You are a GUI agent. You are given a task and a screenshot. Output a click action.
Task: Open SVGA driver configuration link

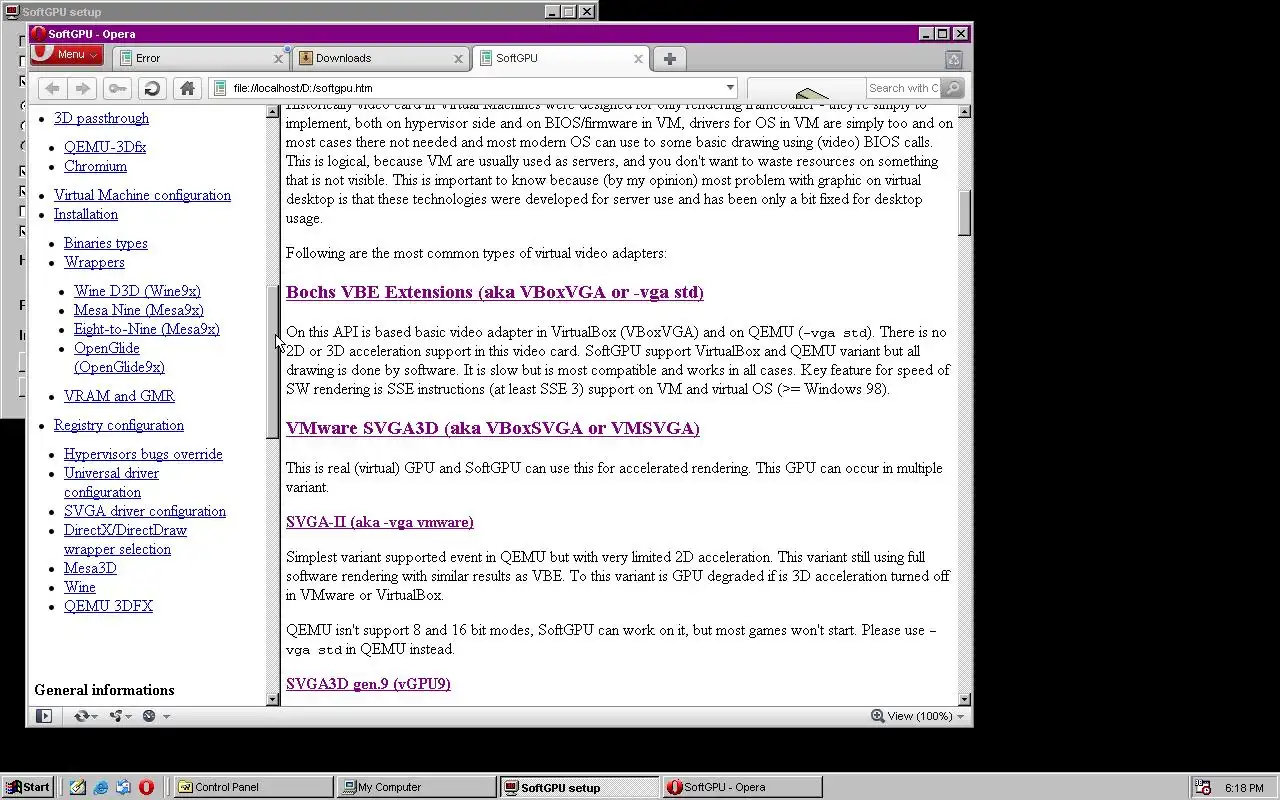pos(145,511)
